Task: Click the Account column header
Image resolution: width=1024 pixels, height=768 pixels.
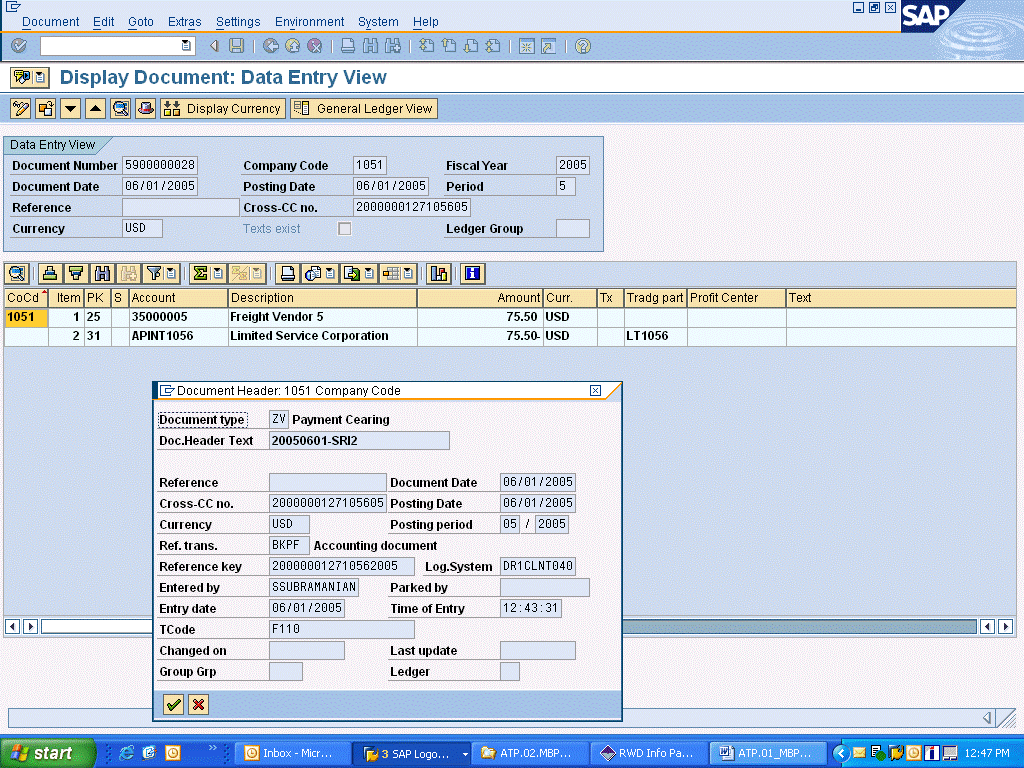Action: pyautogui.click(x=178, y=298)
